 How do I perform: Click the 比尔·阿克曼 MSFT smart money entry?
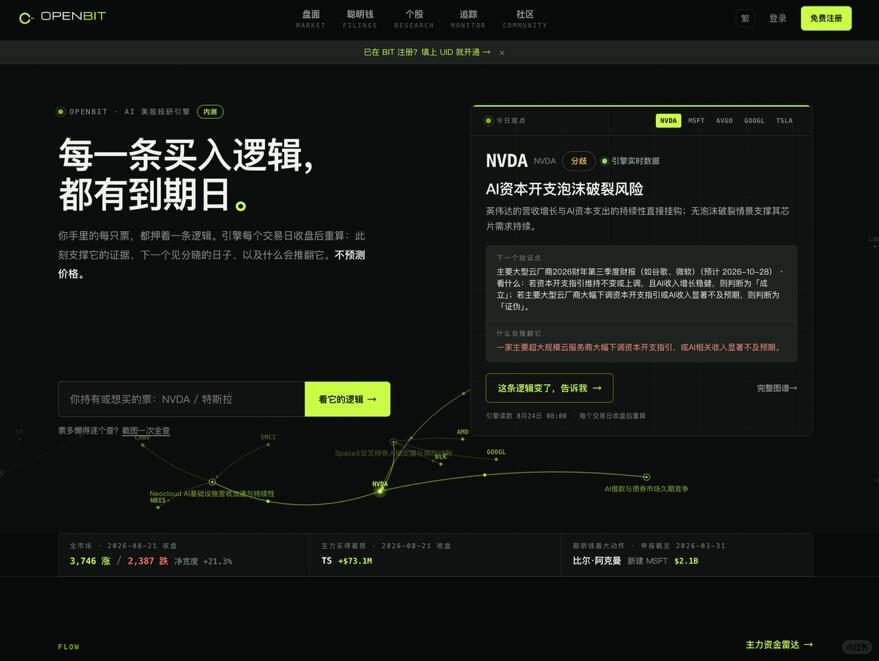pyautogui.click(x=635, y=561)
